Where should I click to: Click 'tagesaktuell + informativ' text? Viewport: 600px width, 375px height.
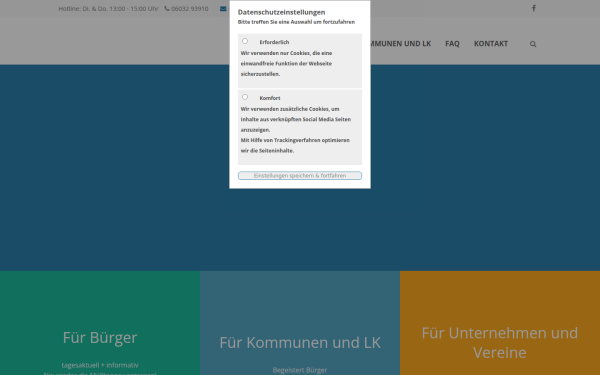[x=100, y=365]
